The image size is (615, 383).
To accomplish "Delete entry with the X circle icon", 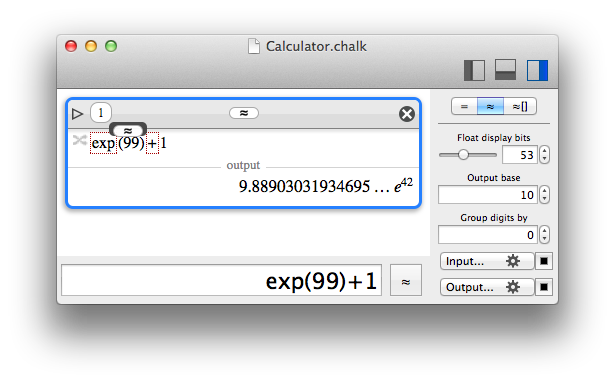I will 407,114.
